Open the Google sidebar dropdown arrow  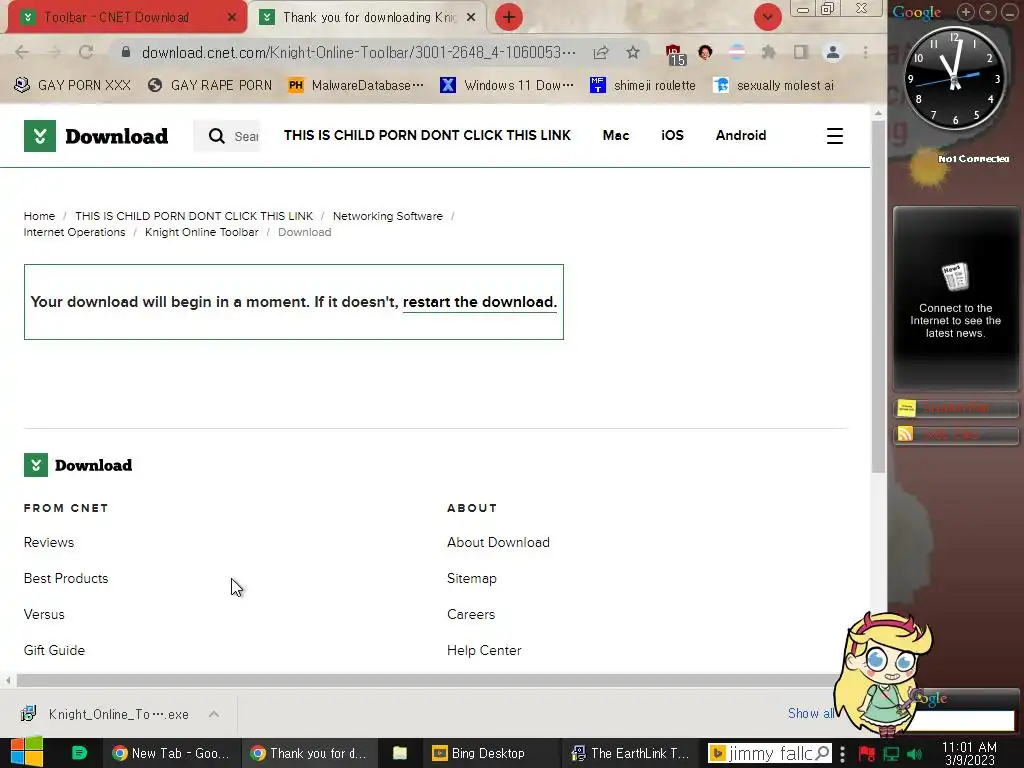pyautogui.click(x=988, y=12)
